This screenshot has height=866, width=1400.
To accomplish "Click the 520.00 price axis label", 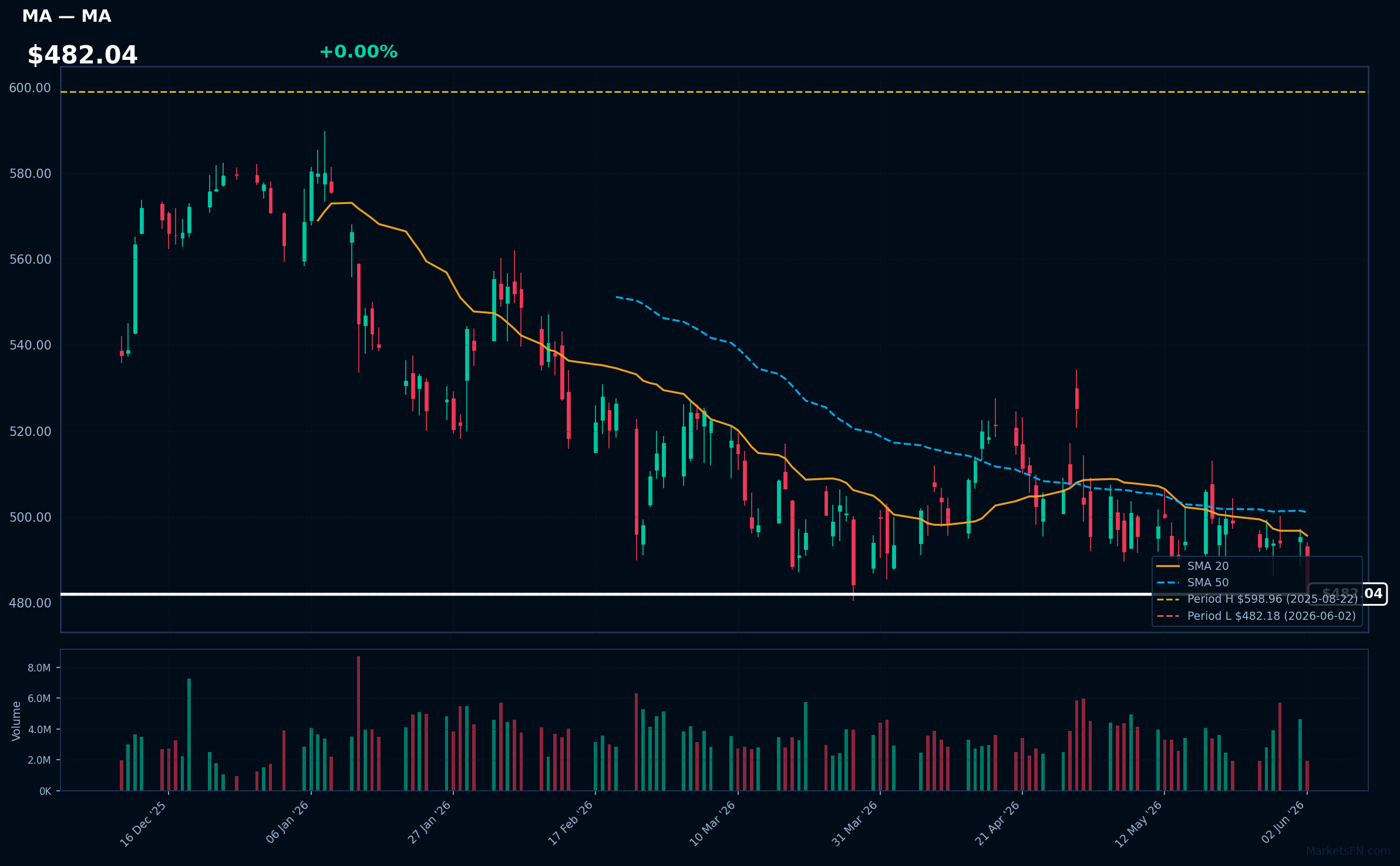I will [x=30, y=431].
